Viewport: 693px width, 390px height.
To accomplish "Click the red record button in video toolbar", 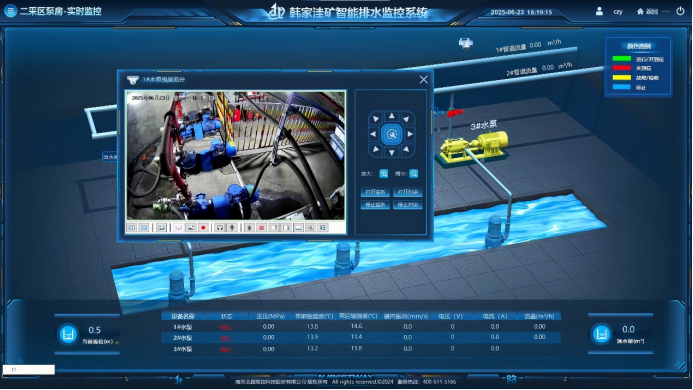I will (x=203, y=228).
